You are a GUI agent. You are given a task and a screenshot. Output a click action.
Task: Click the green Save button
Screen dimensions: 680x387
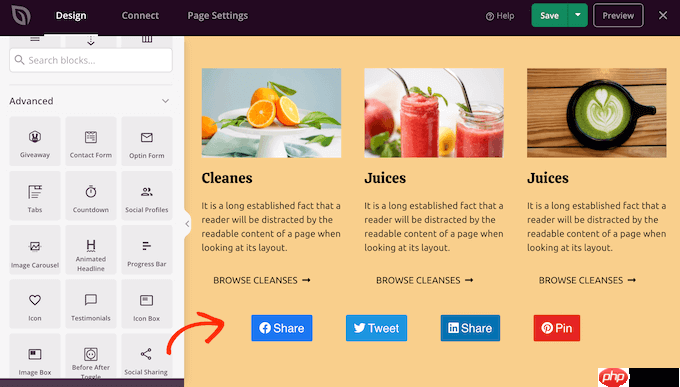tap(549, 16)
